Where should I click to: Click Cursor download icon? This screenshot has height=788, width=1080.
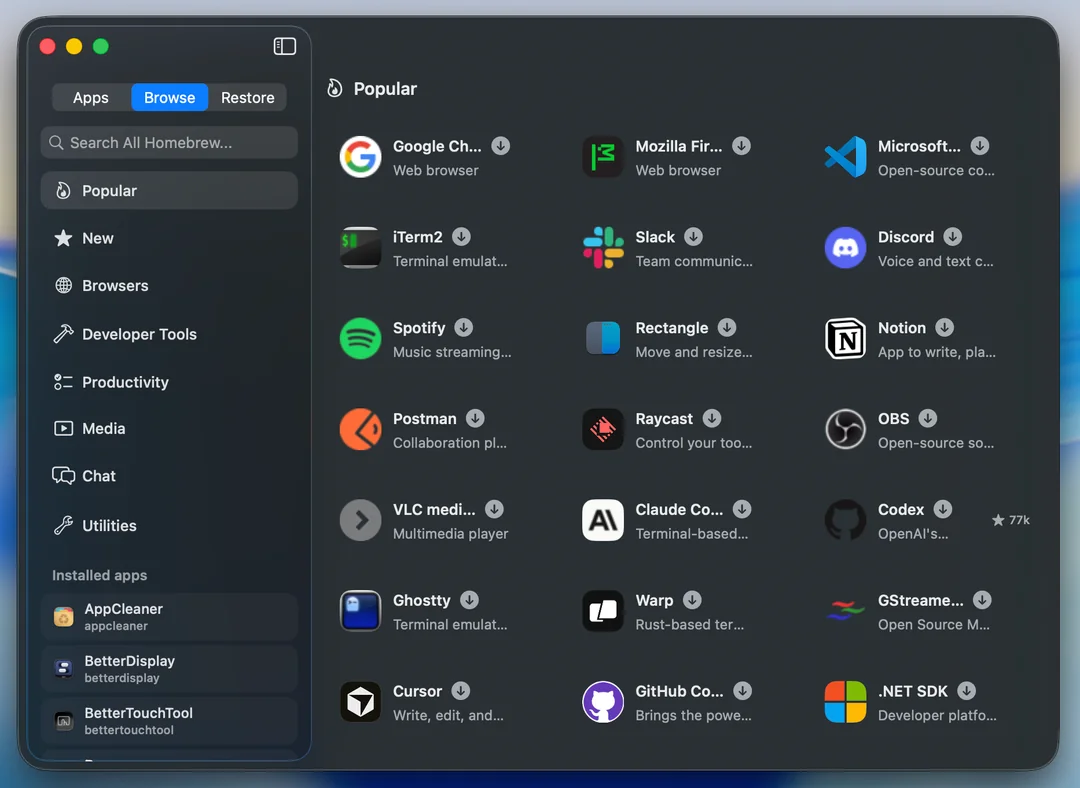pyautogui.click(x=461, y=691)
